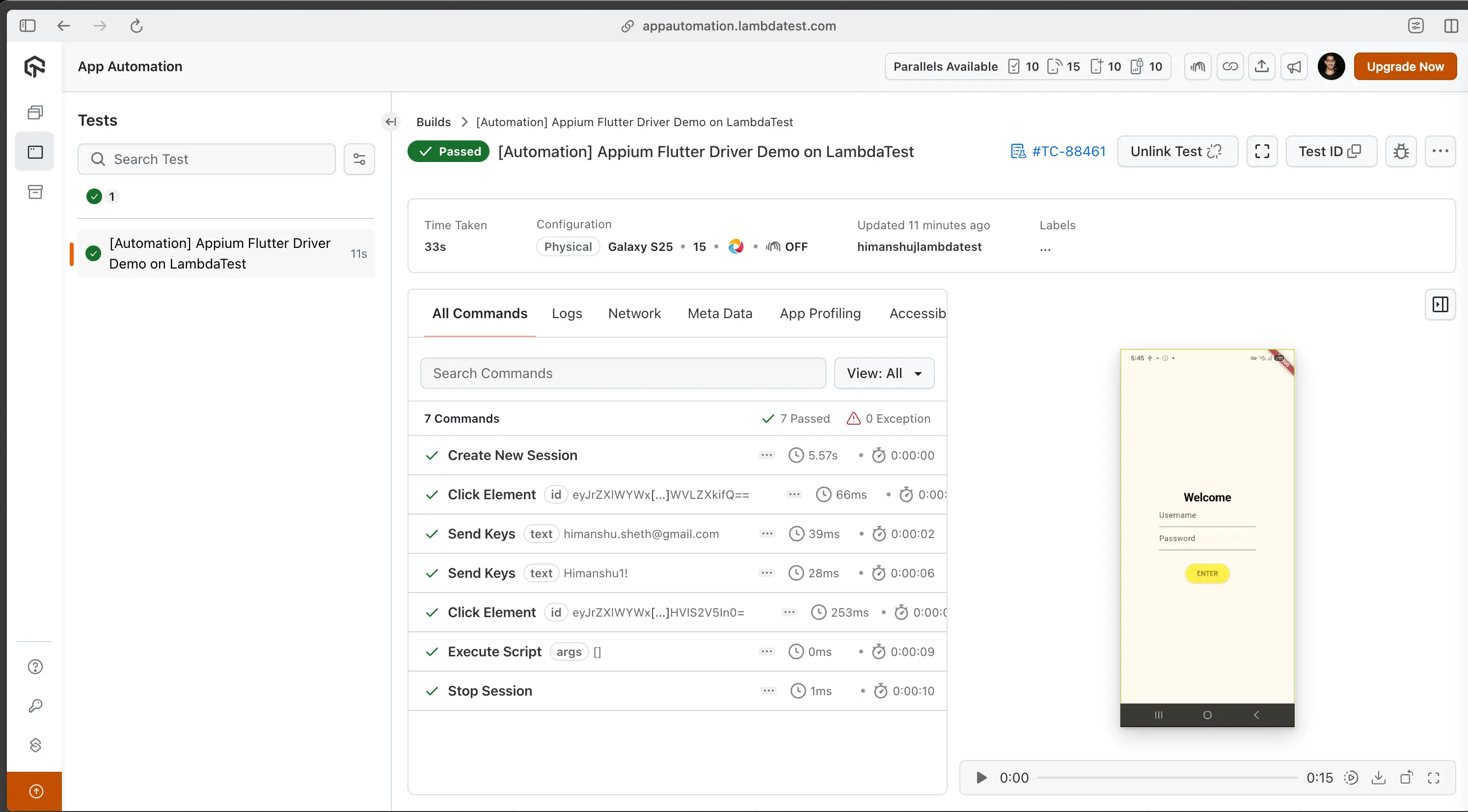Screen dimensions: 1468x812
Task: Click the device screen video preview
Action: pos(1207,538)
